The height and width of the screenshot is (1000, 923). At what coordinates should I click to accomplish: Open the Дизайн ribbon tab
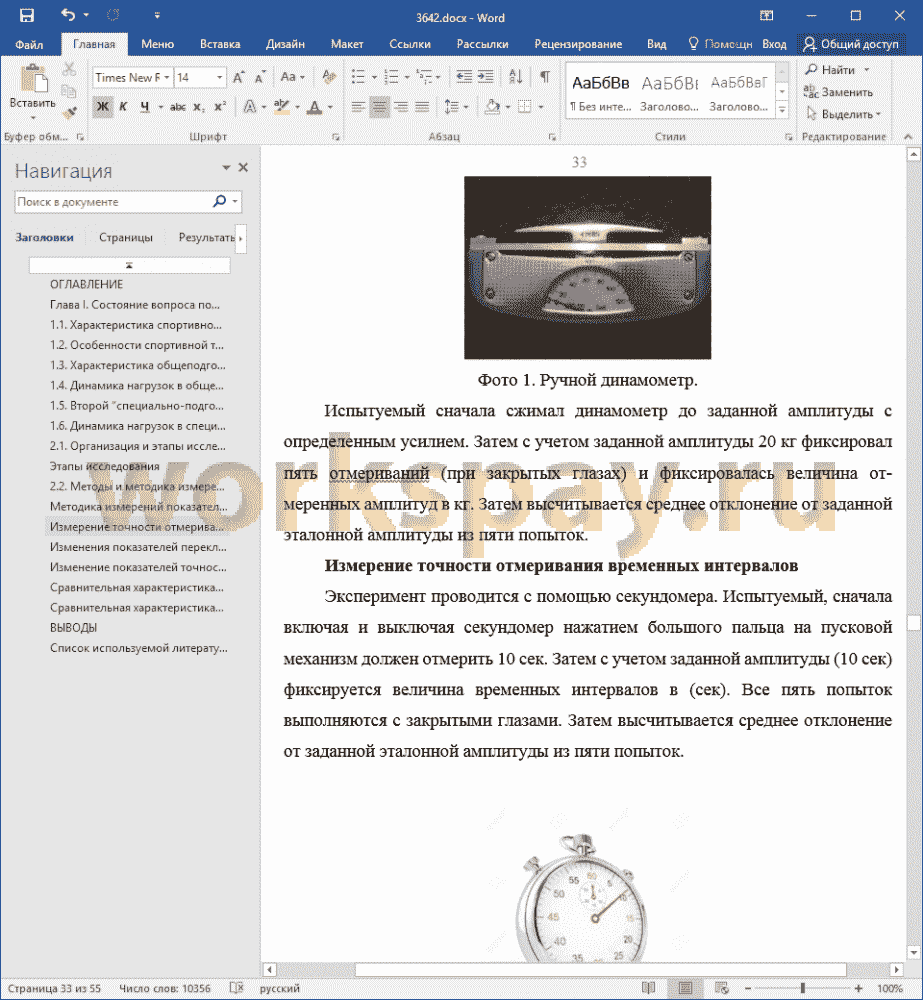click(285, 44)
